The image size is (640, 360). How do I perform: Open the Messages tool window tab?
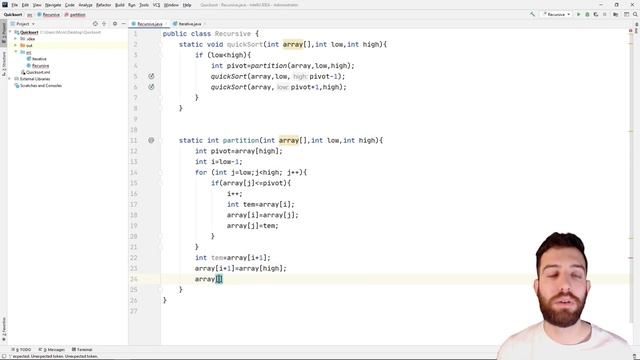click(51, 349)
